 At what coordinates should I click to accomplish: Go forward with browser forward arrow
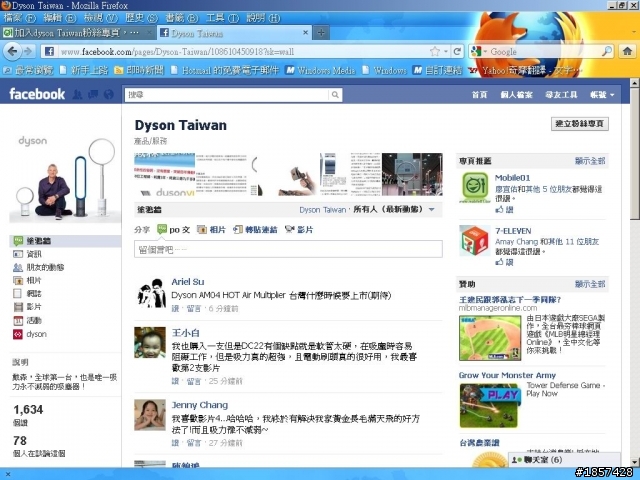click(28, 51)
